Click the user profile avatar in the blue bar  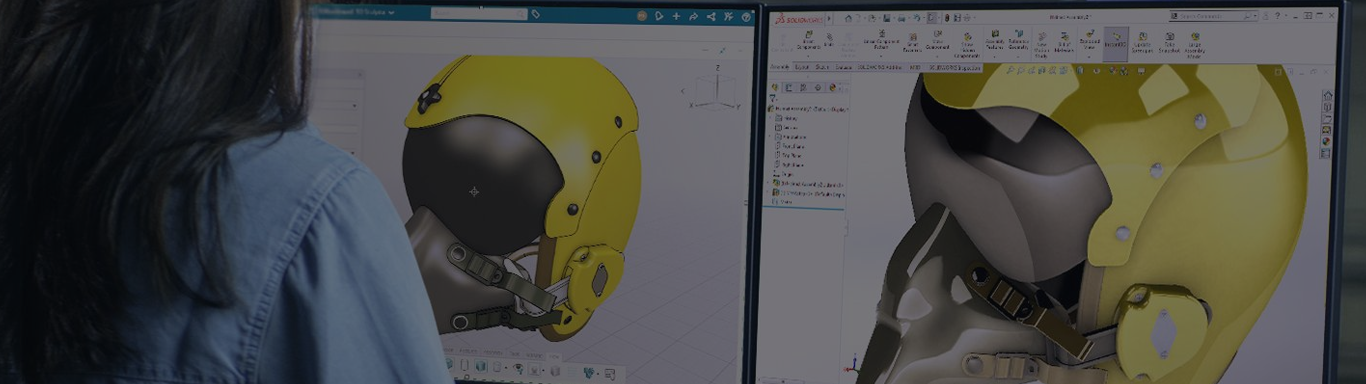642,16
